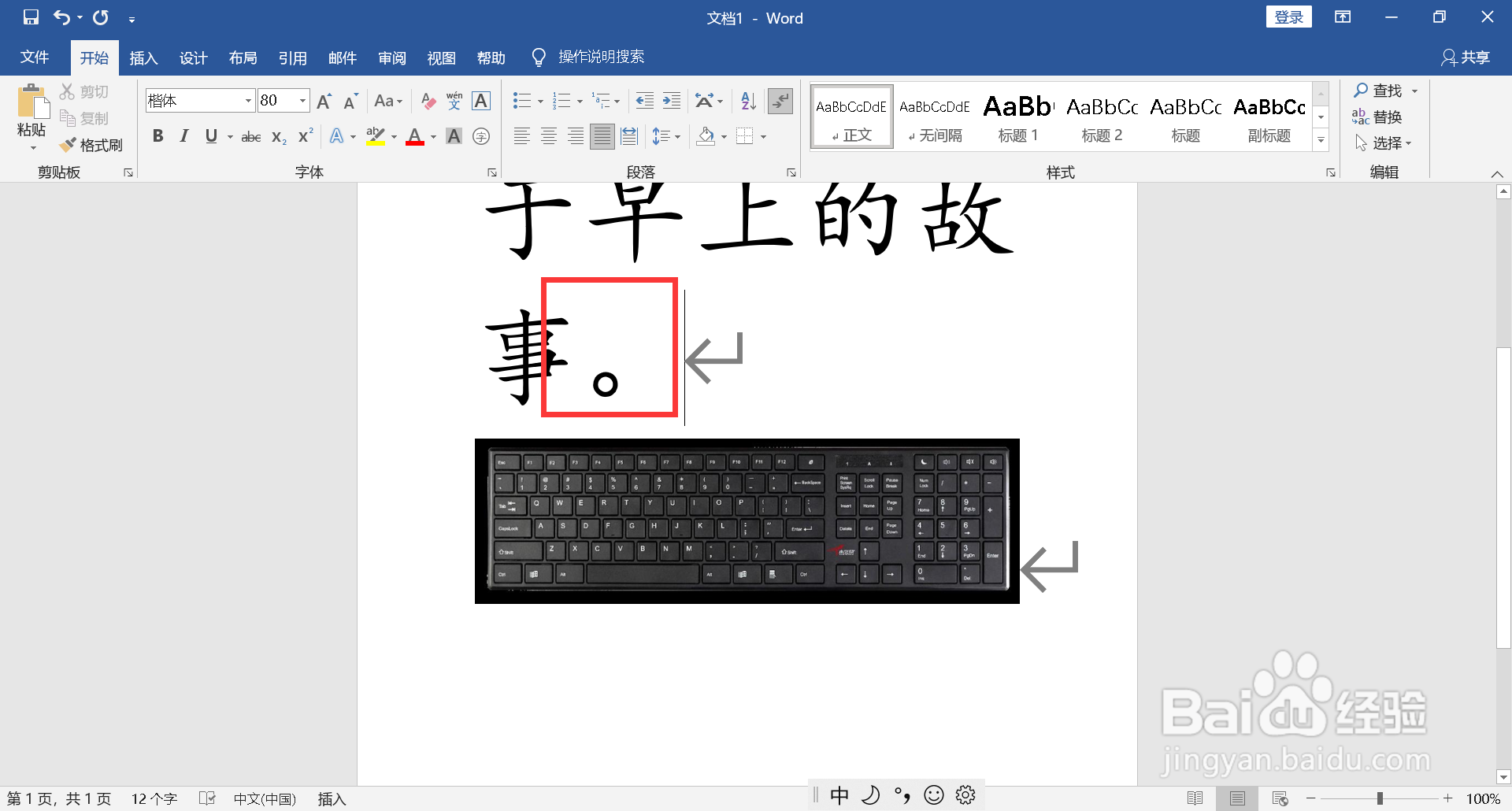Click the Clear All Formatting icon
Image resolution: width=1512 pixels, height=811 pixels.
pos(428,101)
